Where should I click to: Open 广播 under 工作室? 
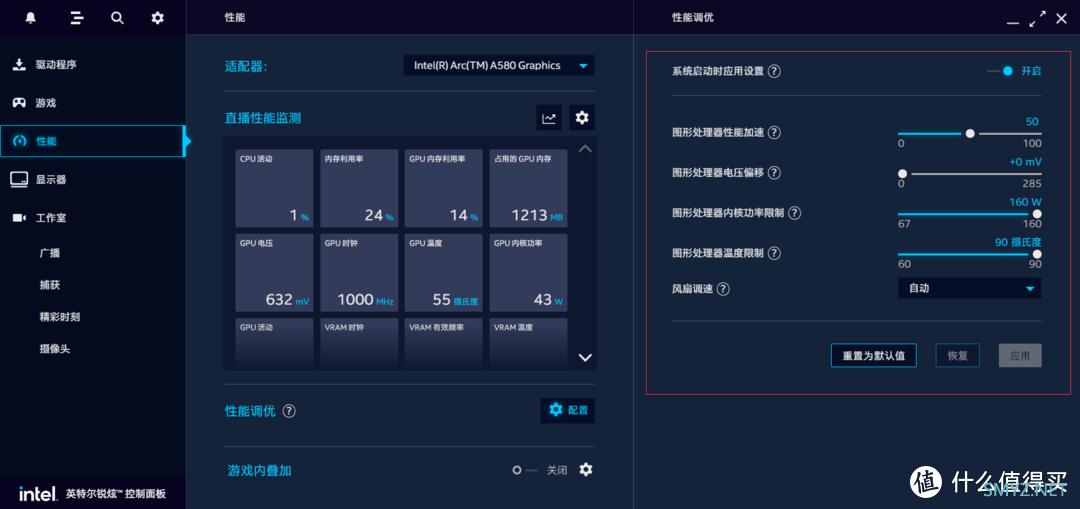pos(50,253)
